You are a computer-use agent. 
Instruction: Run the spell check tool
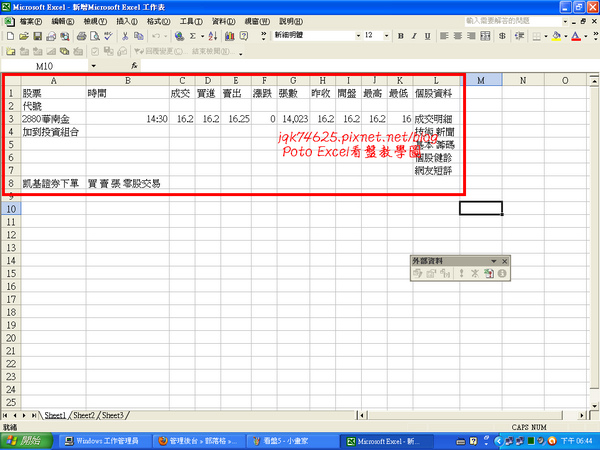[108, 36]
